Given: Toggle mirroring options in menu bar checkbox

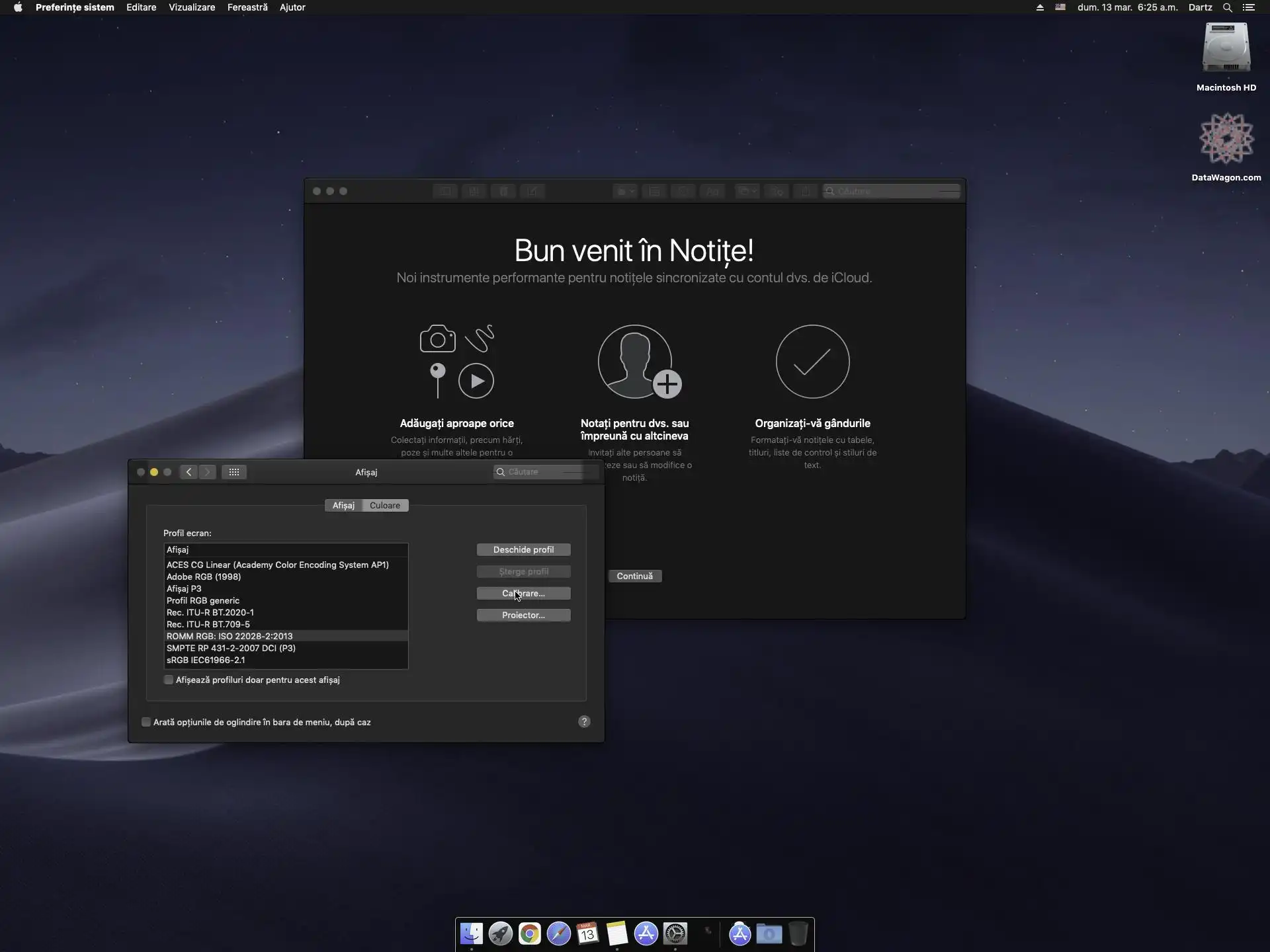Looking at the screenshot, I should click(x=146, y=722).
